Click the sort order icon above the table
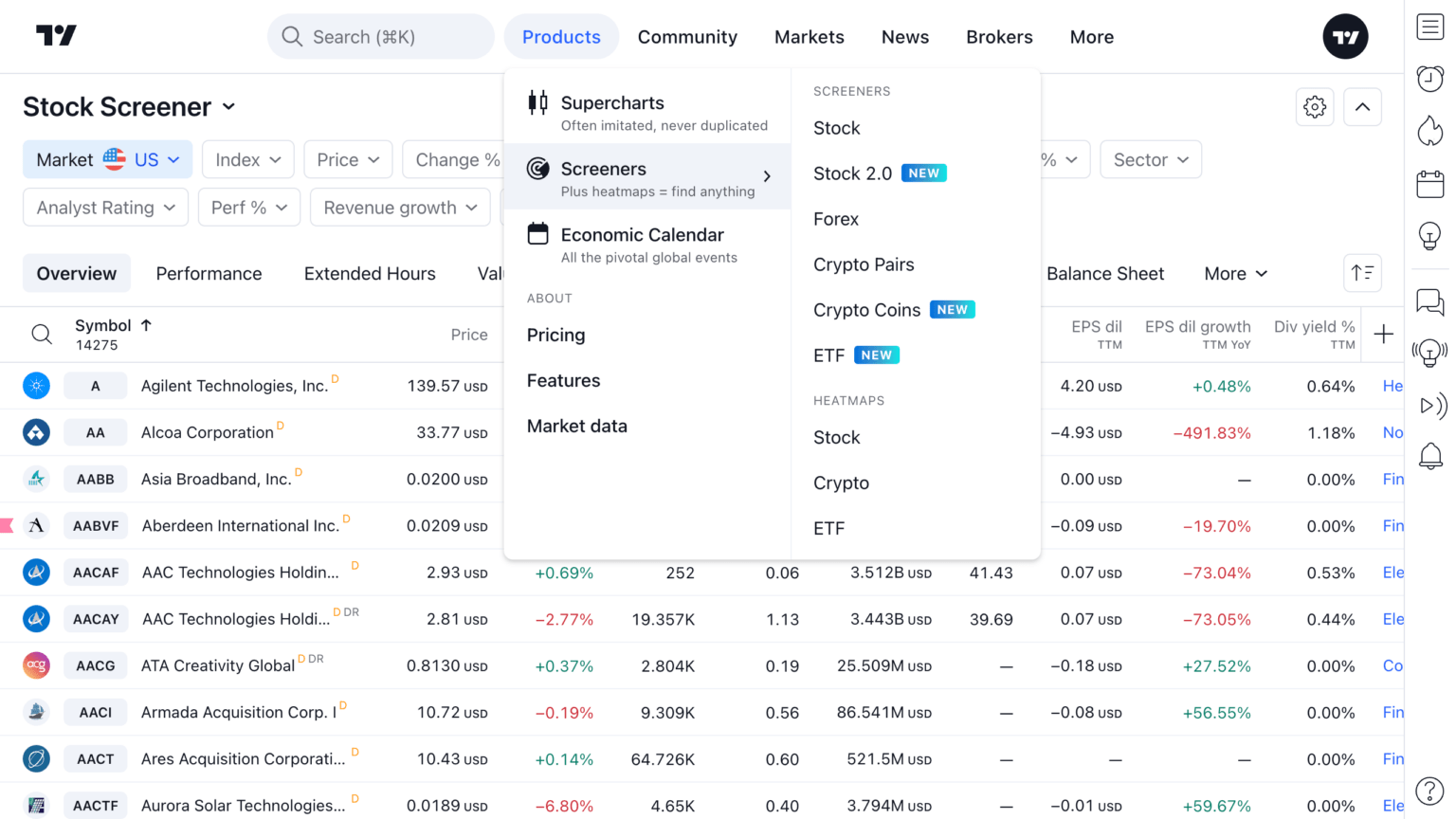Image resolution: width=1456 pixels, height=819 pixels. point(1362,273)
